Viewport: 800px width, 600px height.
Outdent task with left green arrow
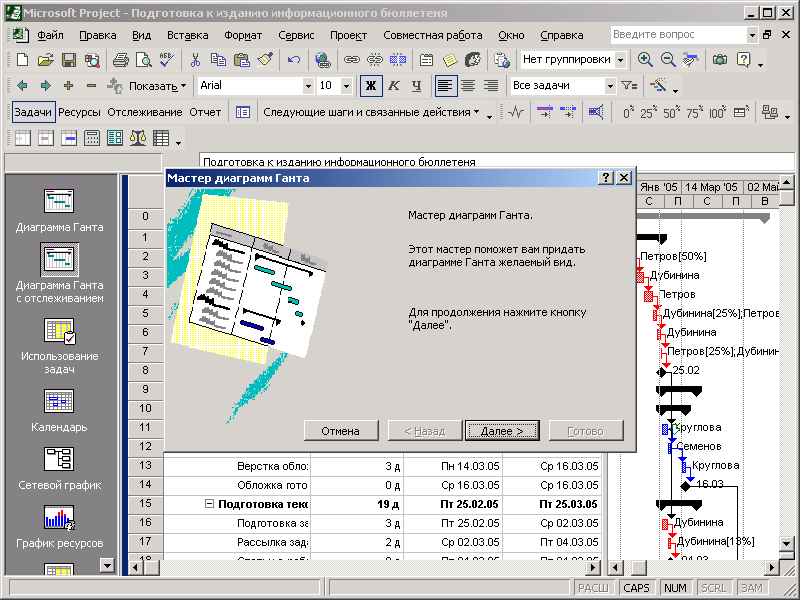click(x=22, y=86)
